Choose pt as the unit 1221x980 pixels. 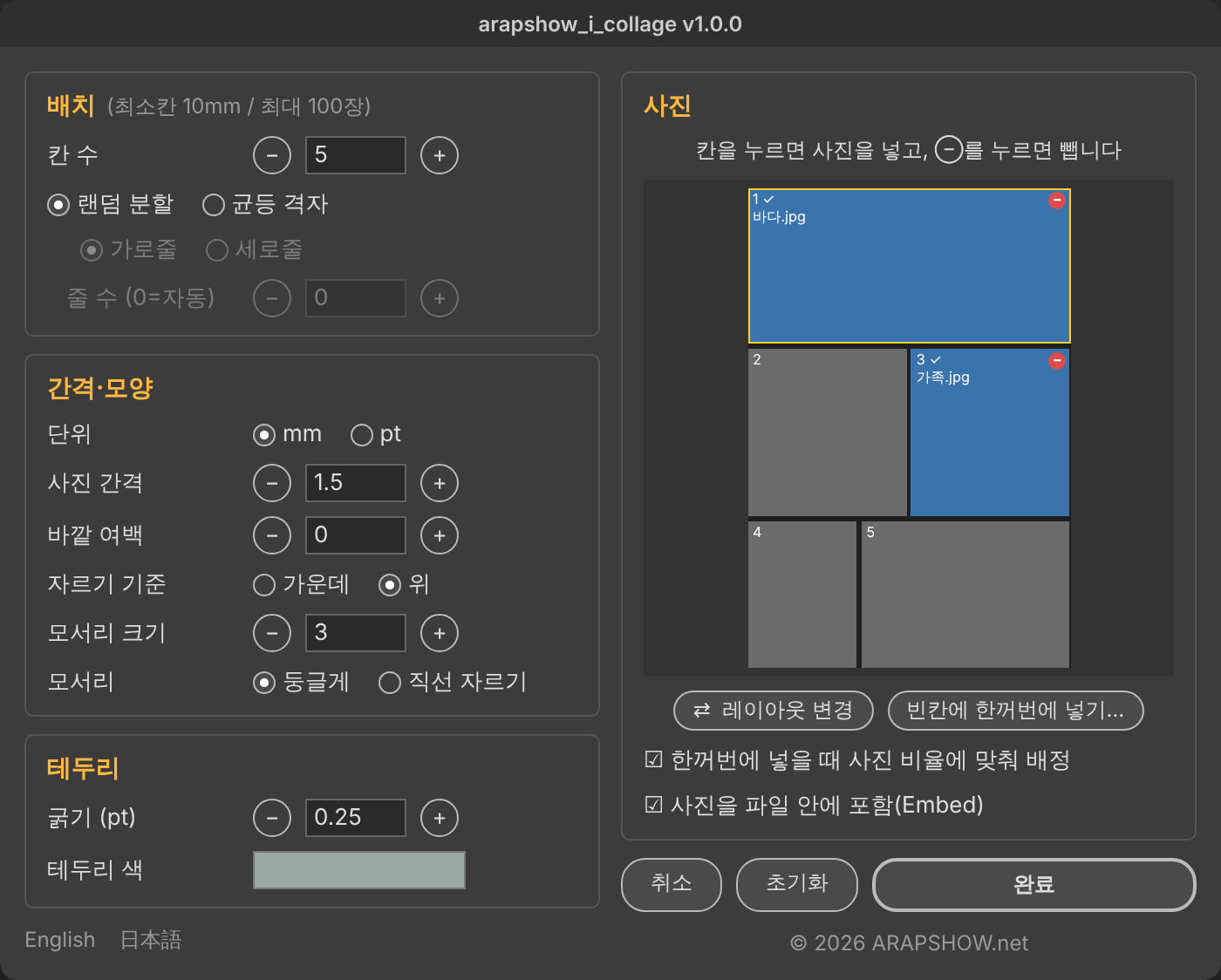click(376, 434)
